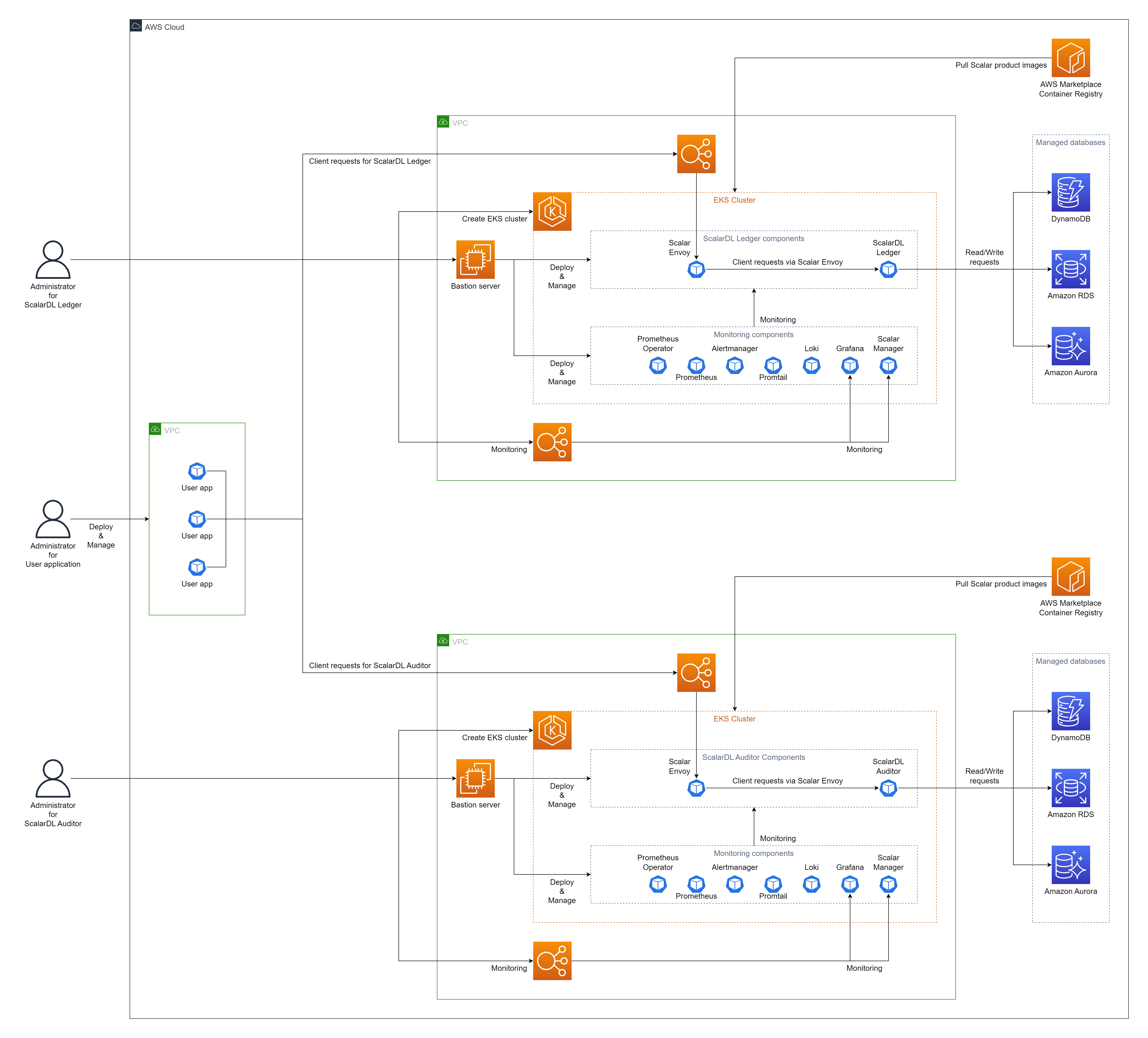
Task: Select the Administrator for User application icon
Action: (53, 519)
